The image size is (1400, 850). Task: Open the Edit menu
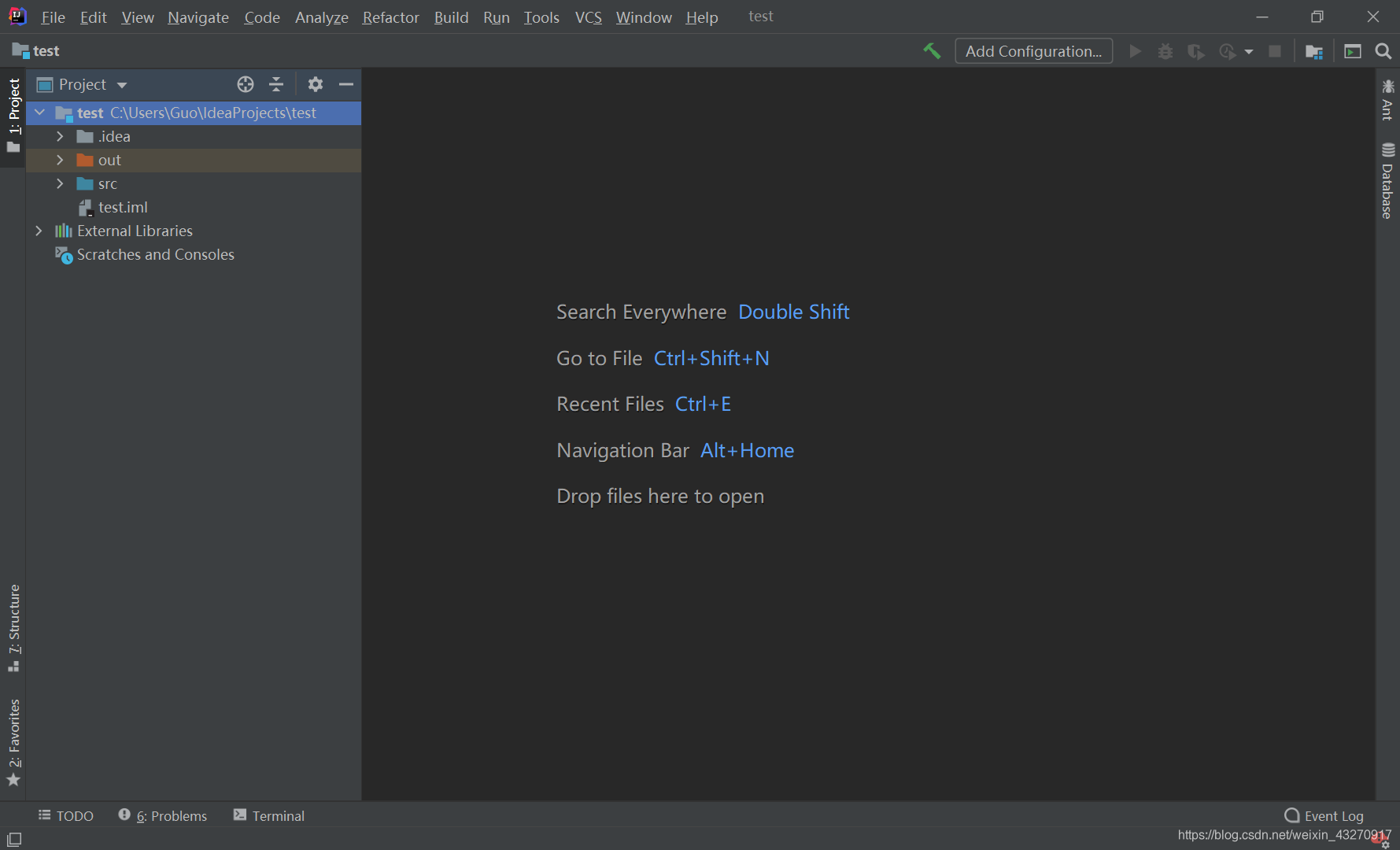point(93,17)
